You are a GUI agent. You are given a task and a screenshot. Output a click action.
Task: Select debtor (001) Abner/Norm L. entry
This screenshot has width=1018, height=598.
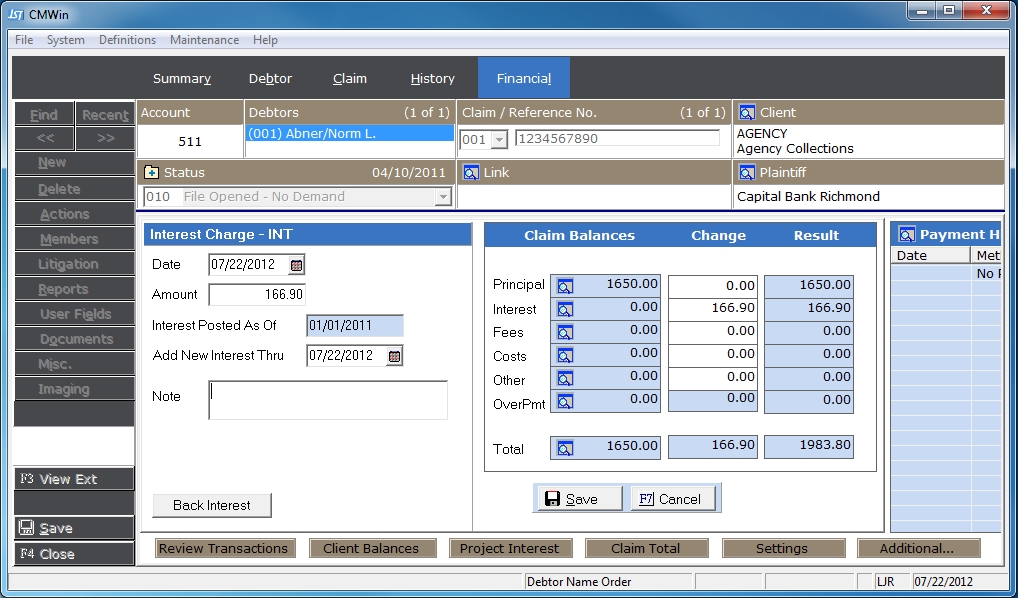pyautogui.click(x=349, y=133)
